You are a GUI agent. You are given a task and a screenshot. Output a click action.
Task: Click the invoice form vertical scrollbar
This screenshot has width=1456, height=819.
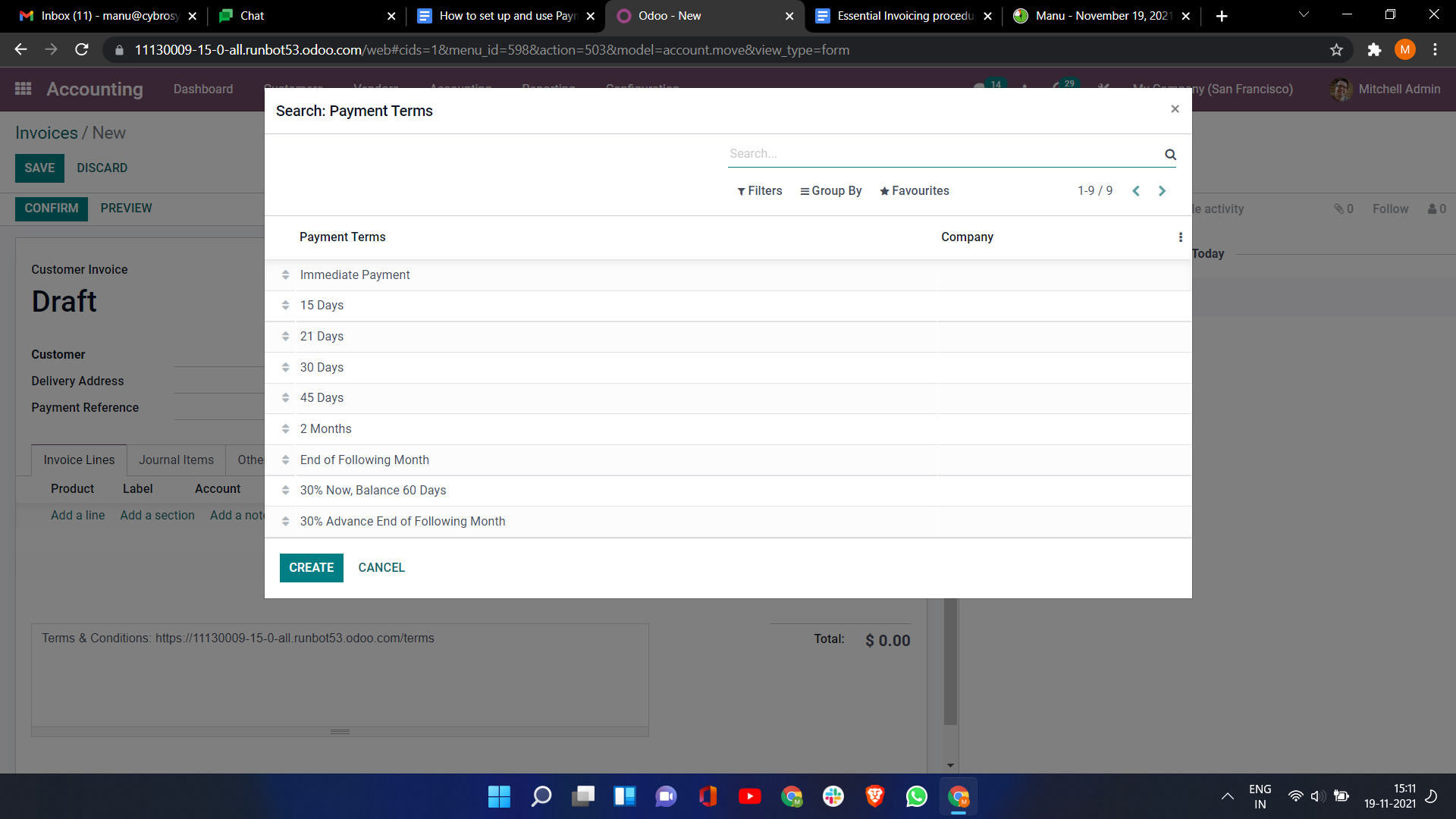950,660
